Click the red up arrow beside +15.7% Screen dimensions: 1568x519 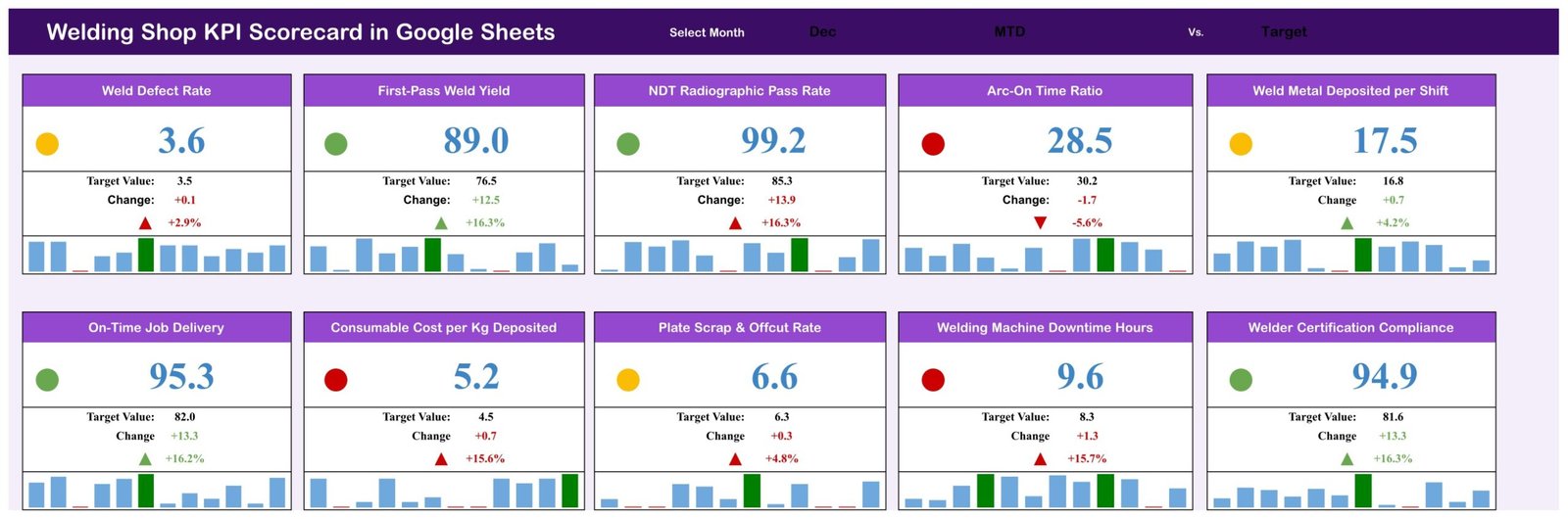pyautogui.click(x=1040, y=459)
